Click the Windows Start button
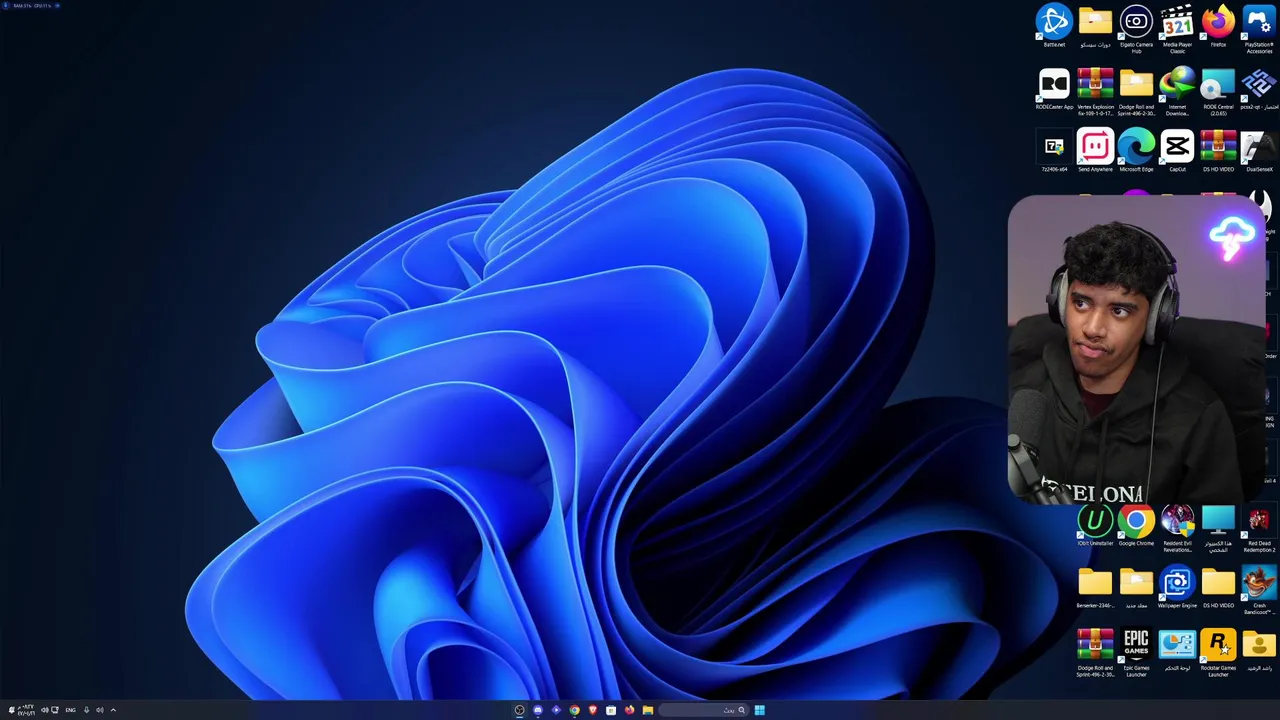Image resolution: width=1280 pixels, height=720 pixels. point(760,710)
